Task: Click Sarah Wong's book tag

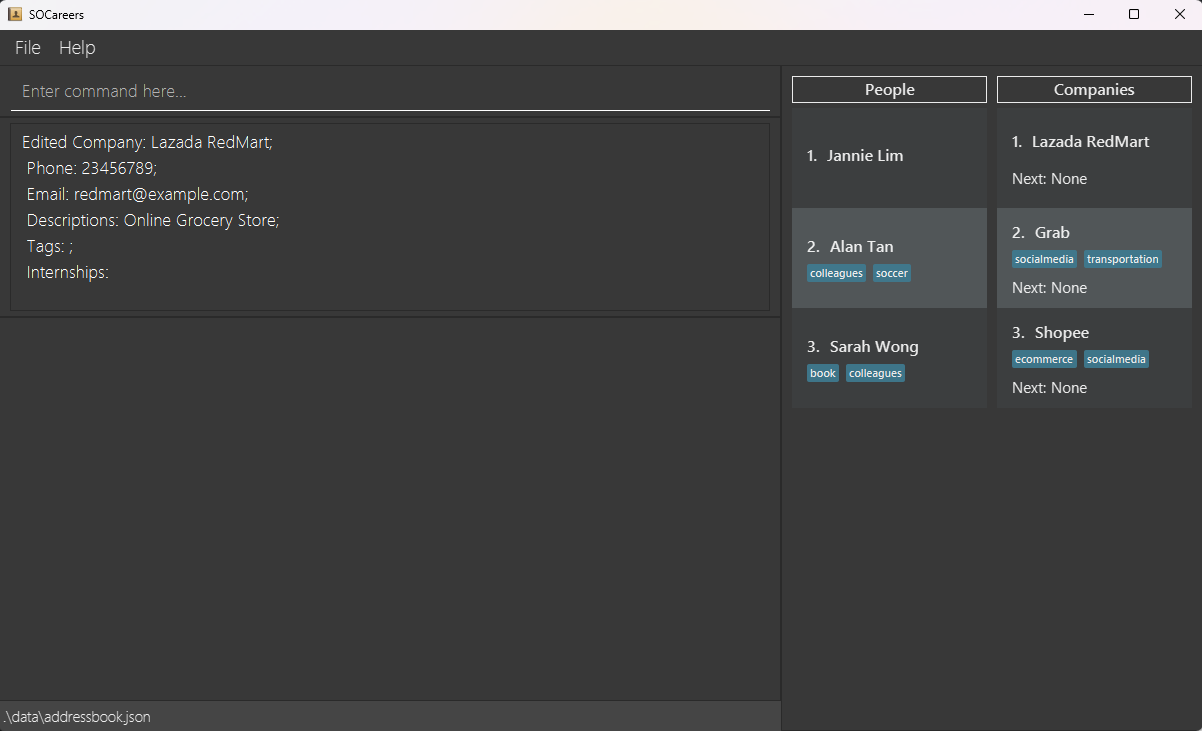Action: tap(823, 373)
